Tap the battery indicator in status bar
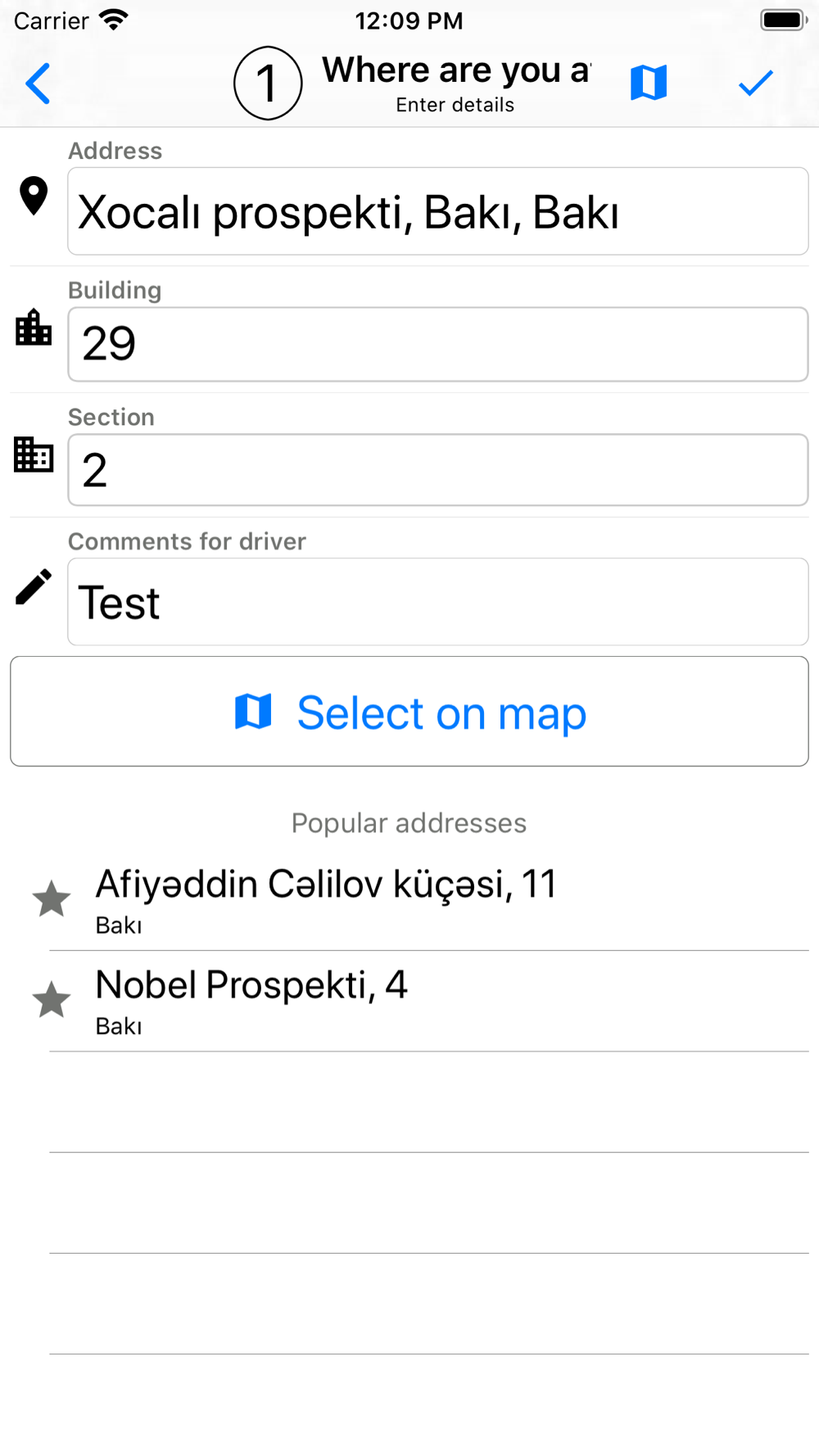The height and width of the screenshot is (1456, 819). 784,20
